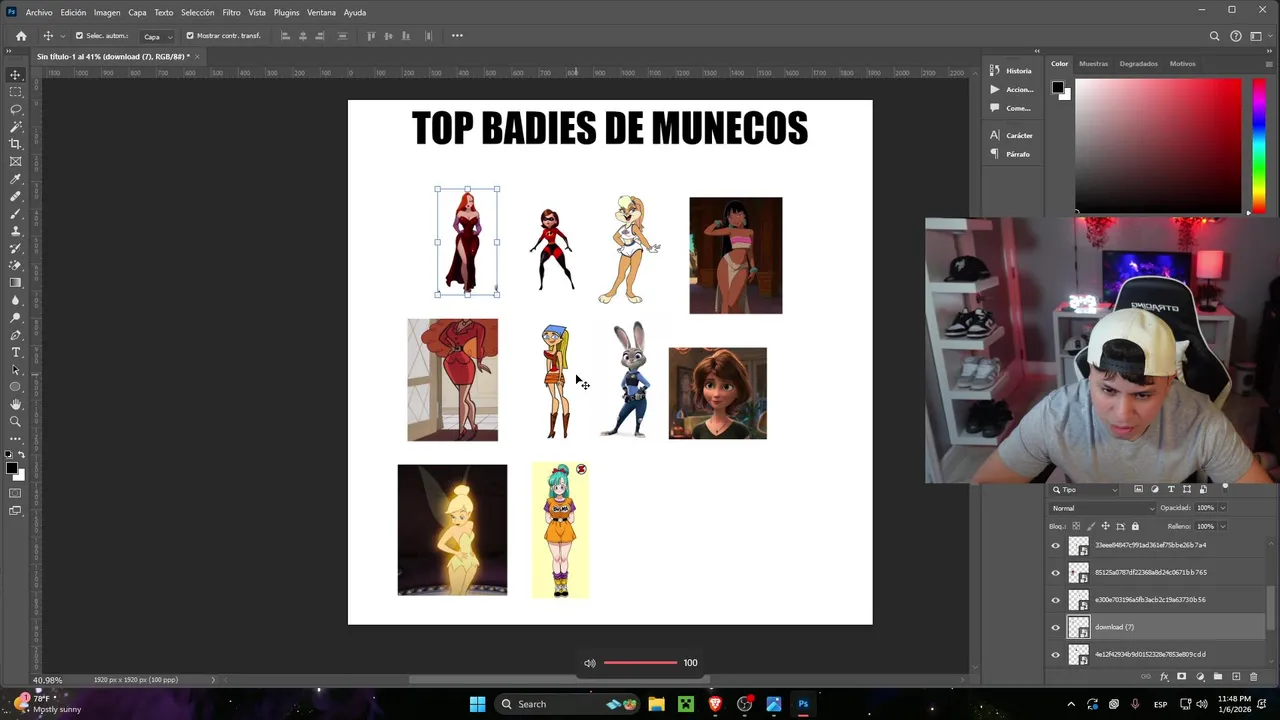Viewport: 1280px width, 720px height.
Task: Select the Rectangular Marquee tool
Action: [15, 92]
